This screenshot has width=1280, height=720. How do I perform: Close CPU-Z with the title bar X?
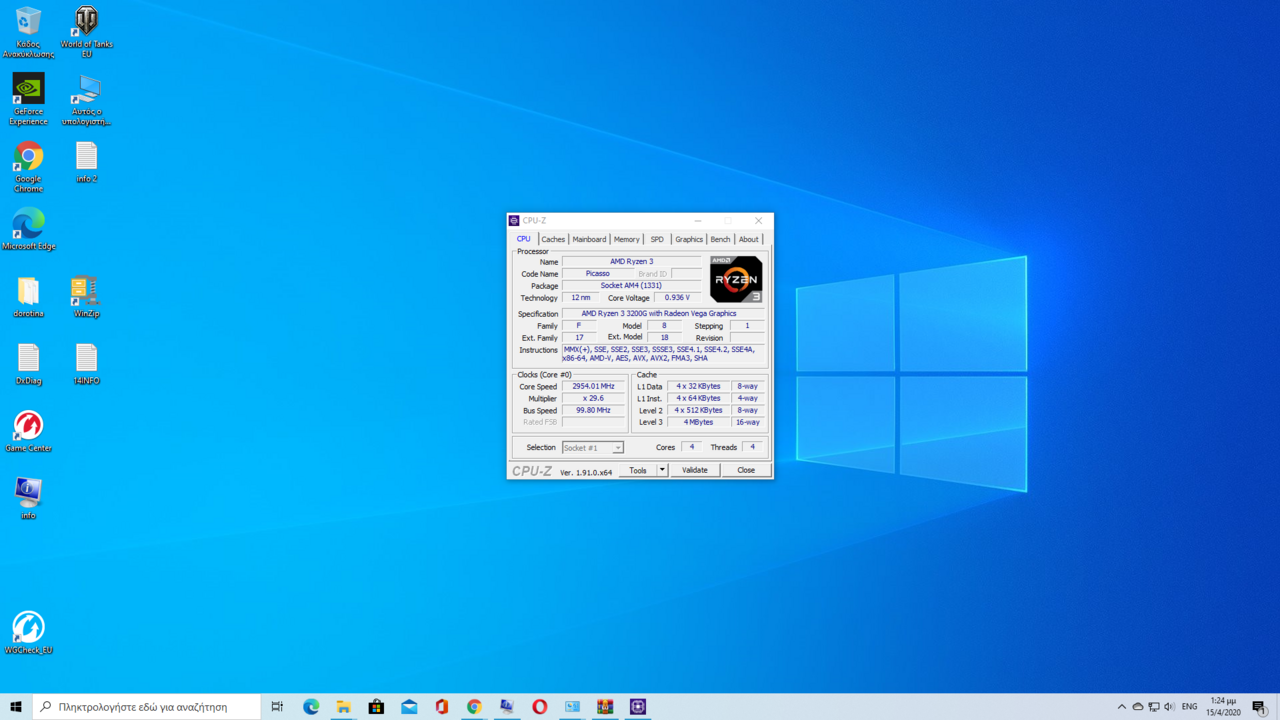[758, 220]
